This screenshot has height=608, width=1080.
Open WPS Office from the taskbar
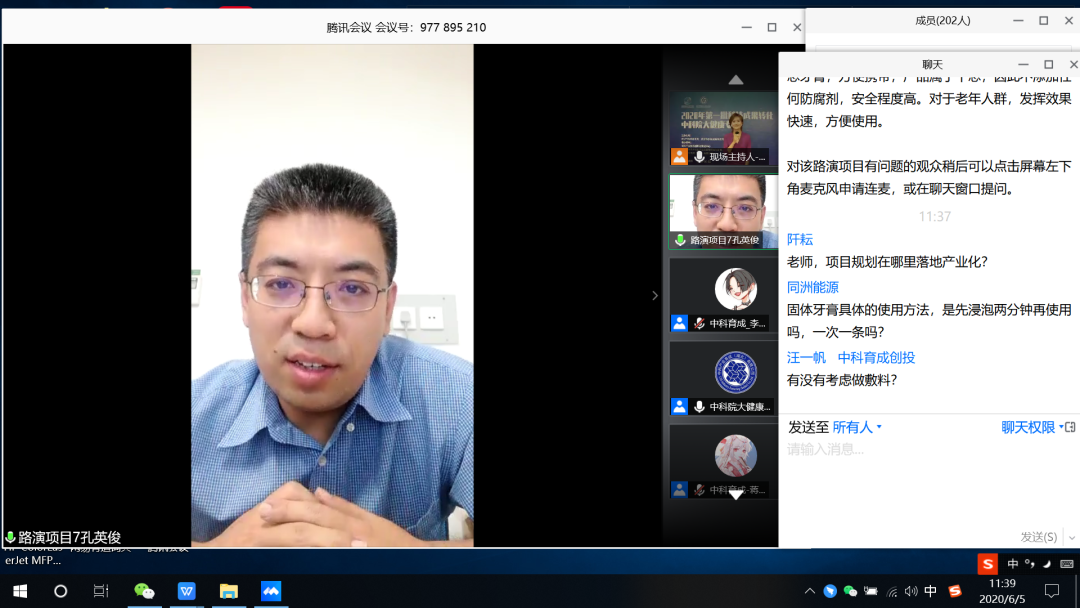(187, 591)
